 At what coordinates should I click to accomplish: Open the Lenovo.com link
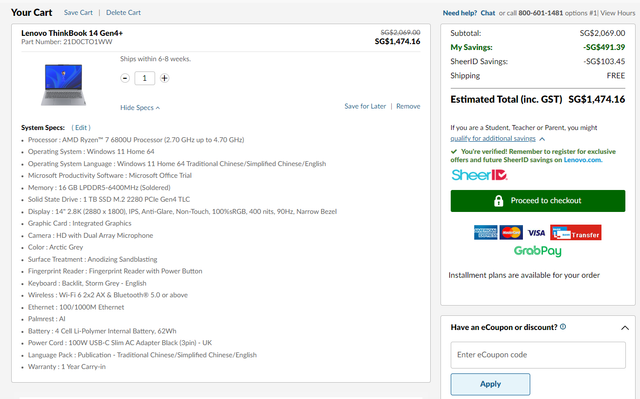tap(582, 160)
